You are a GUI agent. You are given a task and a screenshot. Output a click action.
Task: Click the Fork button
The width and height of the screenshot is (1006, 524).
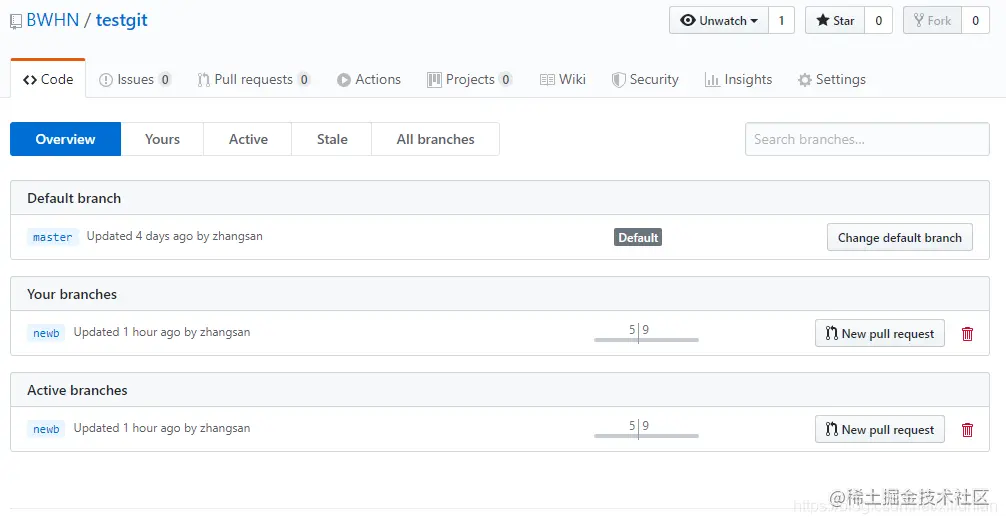[x=932, y=21]
